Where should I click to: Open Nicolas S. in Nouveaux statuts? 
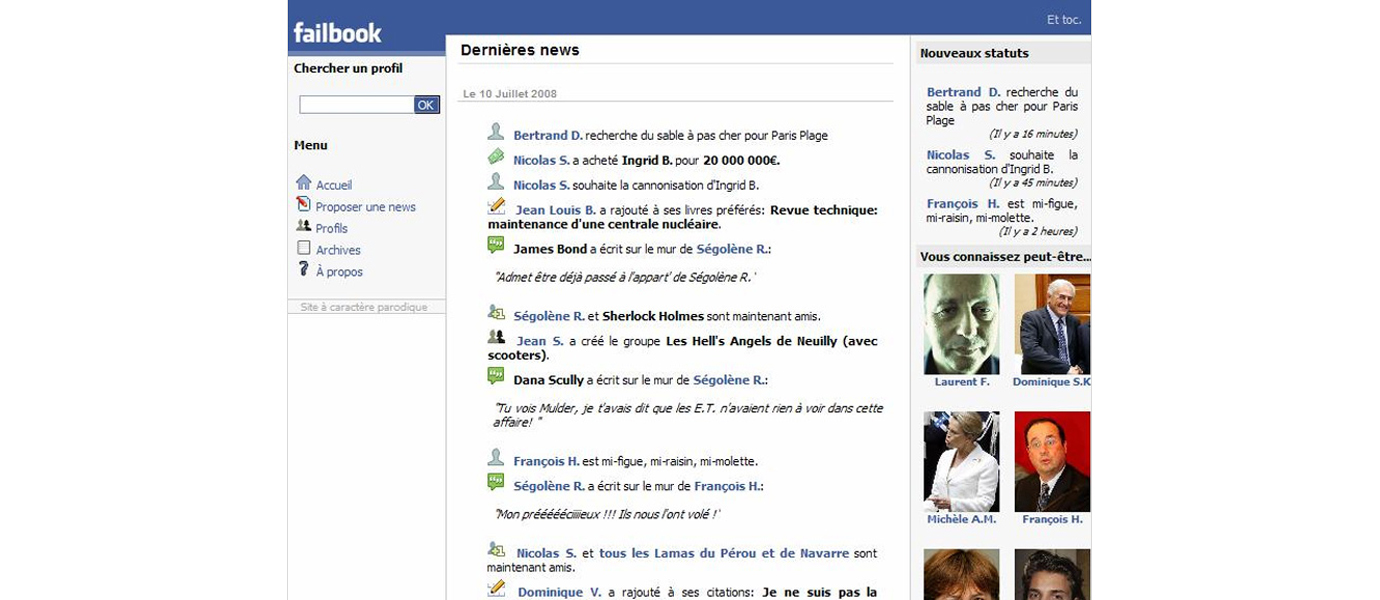(x=961, y=155)
